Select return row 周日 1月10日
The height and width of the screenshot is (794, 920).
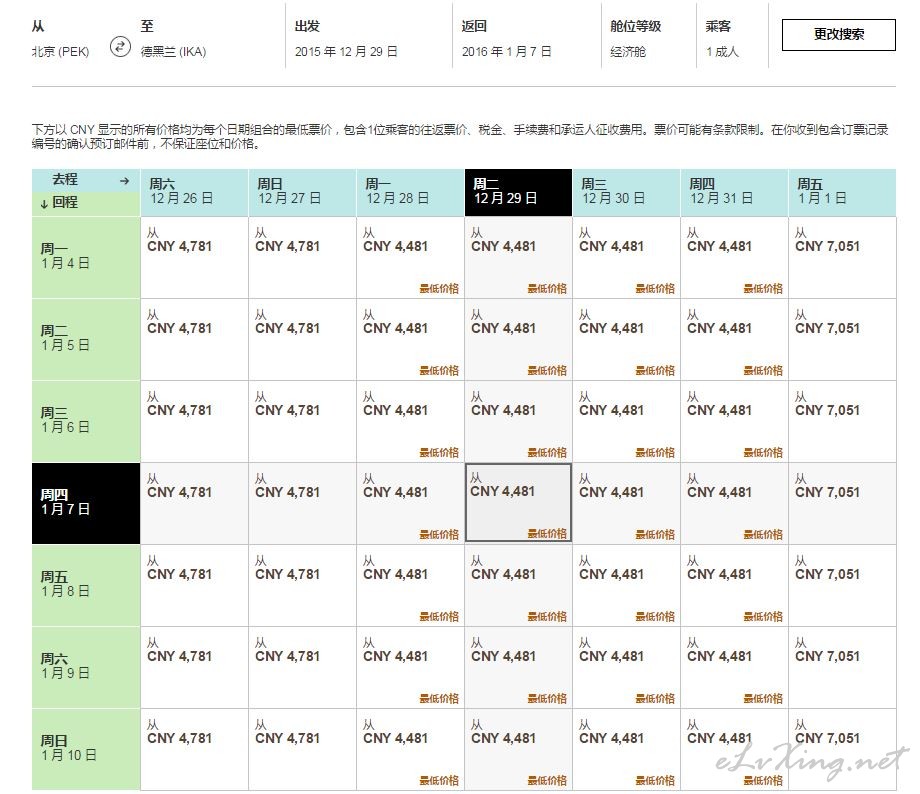[86, 749]
